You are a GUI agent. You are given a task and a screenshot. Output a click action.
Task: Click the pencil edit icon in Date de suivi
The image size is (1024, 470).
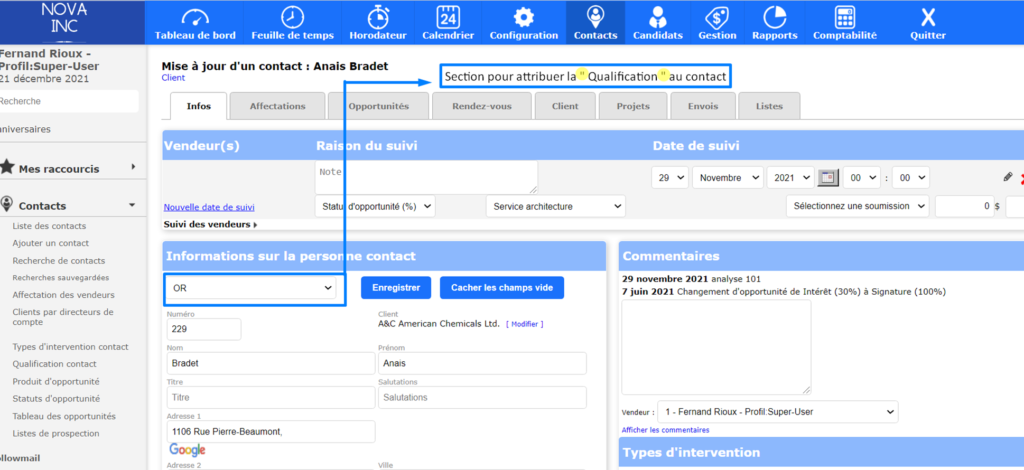1008,177
